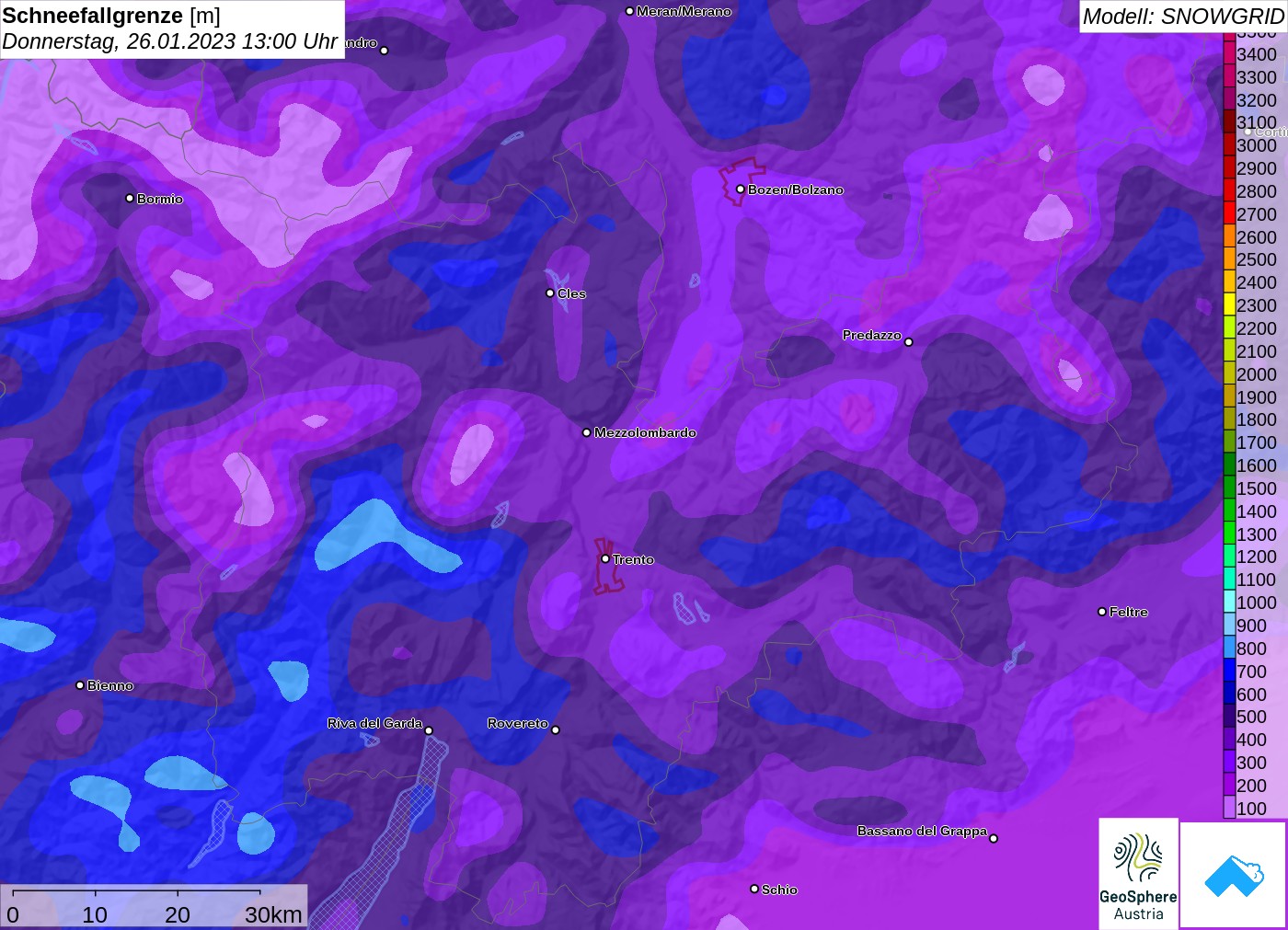The image size is (1288, 930).
Task: Click the 2500 orange legend swatch
Action: (1229, 259)
